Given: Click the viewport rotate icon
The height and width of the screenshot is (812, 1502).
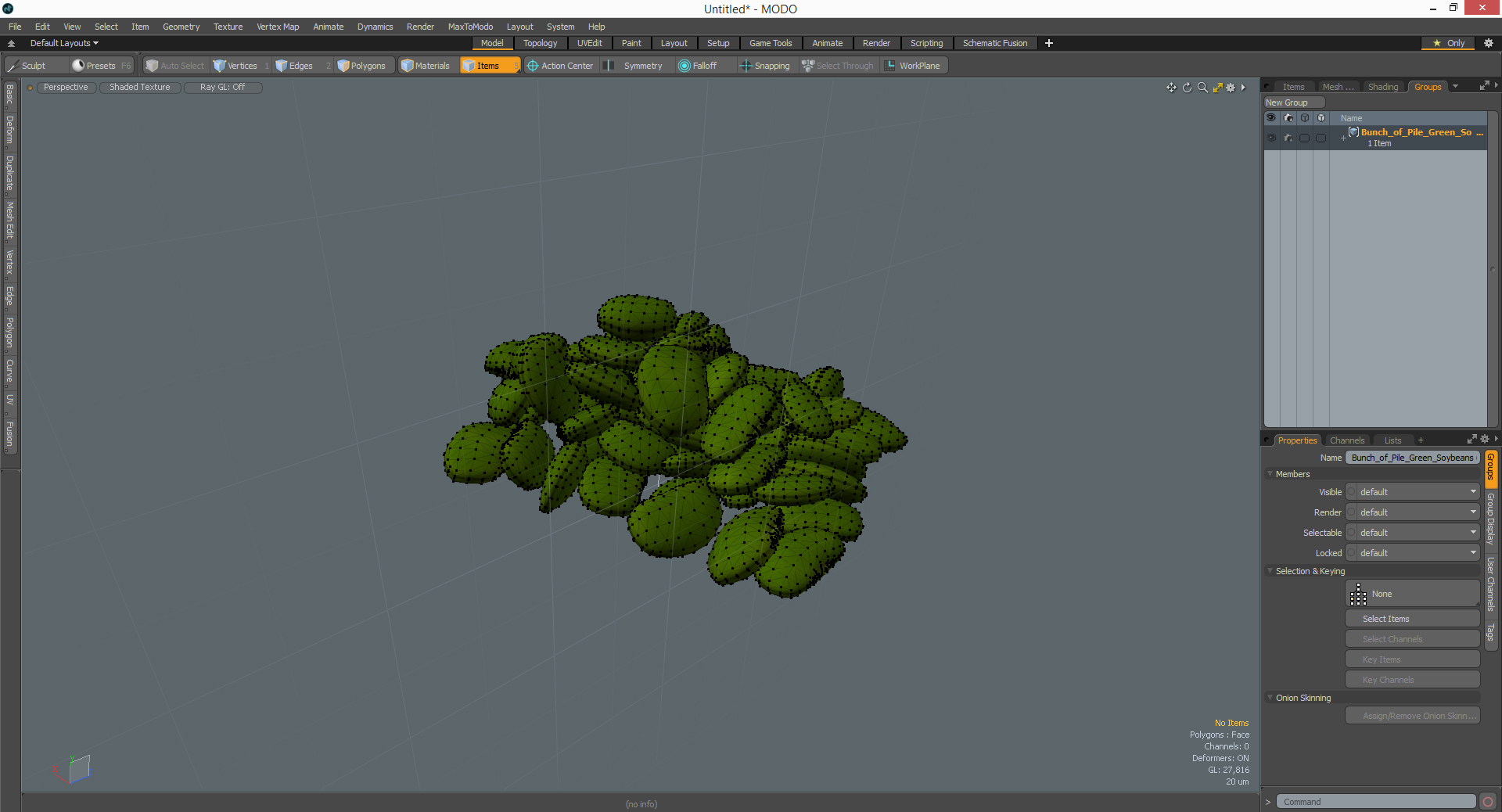Looking at the screenshot, I should pos(1187,88).
